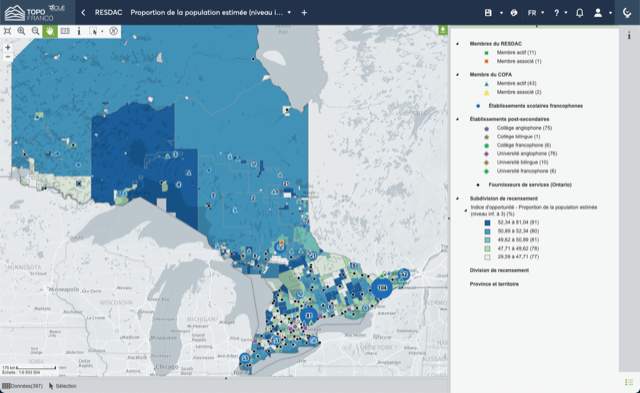Screen dimensions: 640x393
Task: Select the information identify tool
Action: (x=79, y=31)
